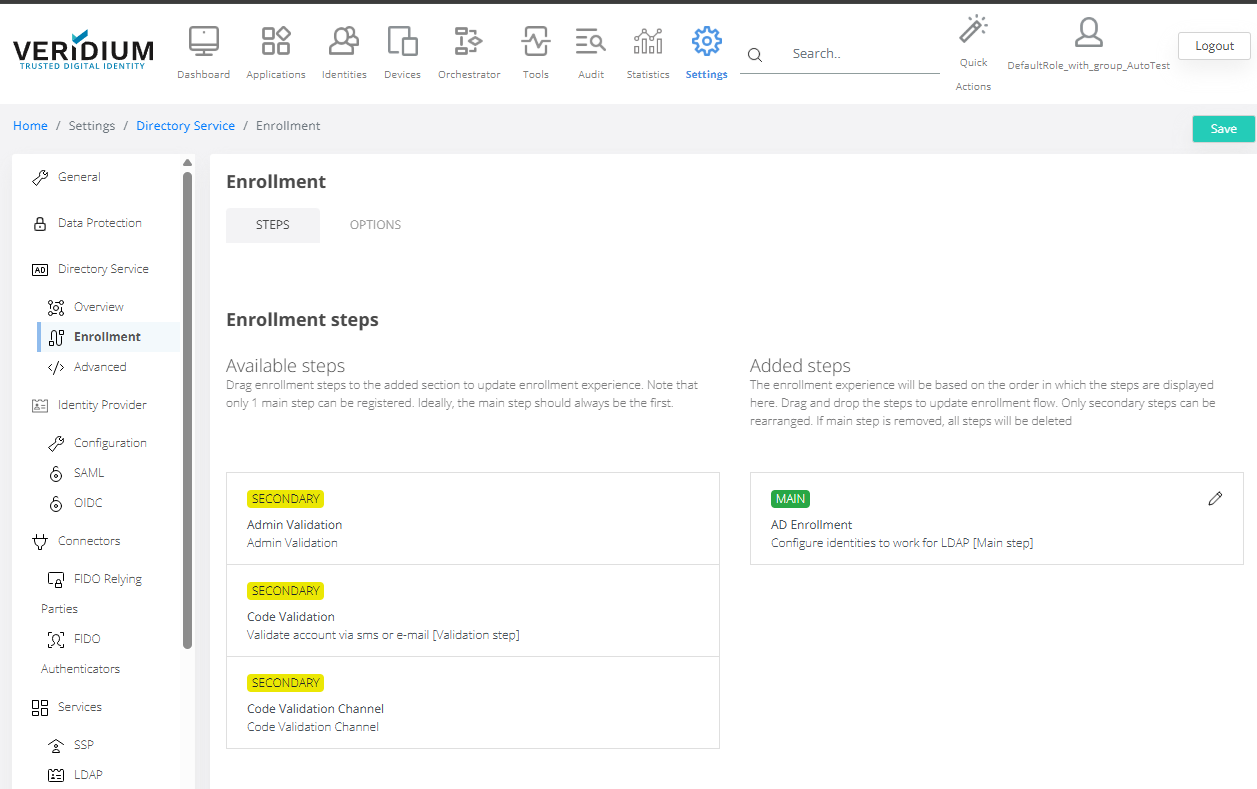Select Overview under Directory Service
Image resolution: width=1257 pixels, height=789 pixels.
(99, 307)
